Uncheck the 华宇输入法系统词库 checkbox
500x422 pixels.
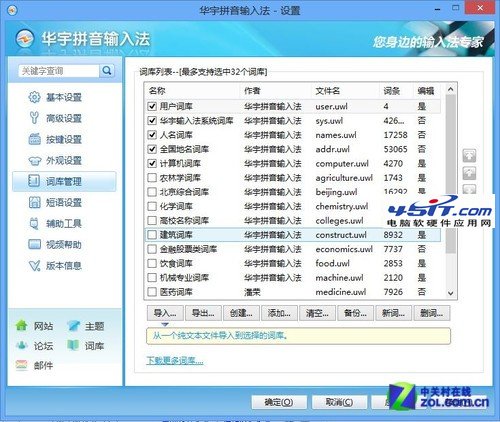pyautogui.click(x=152, y=121)
